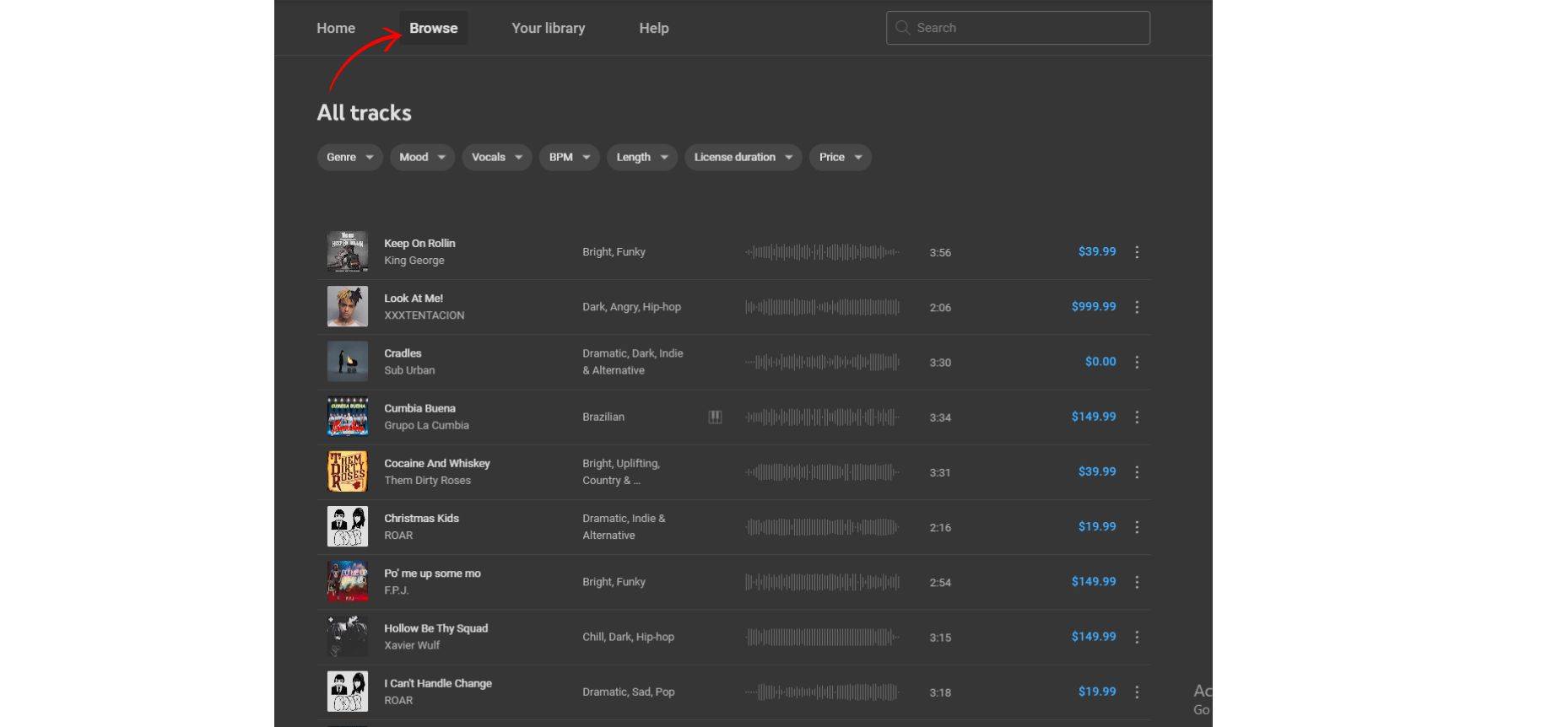1568x727 pixels.
Task: Click the $19.99 price for Christmas Kids
Action: [1097, 526]
